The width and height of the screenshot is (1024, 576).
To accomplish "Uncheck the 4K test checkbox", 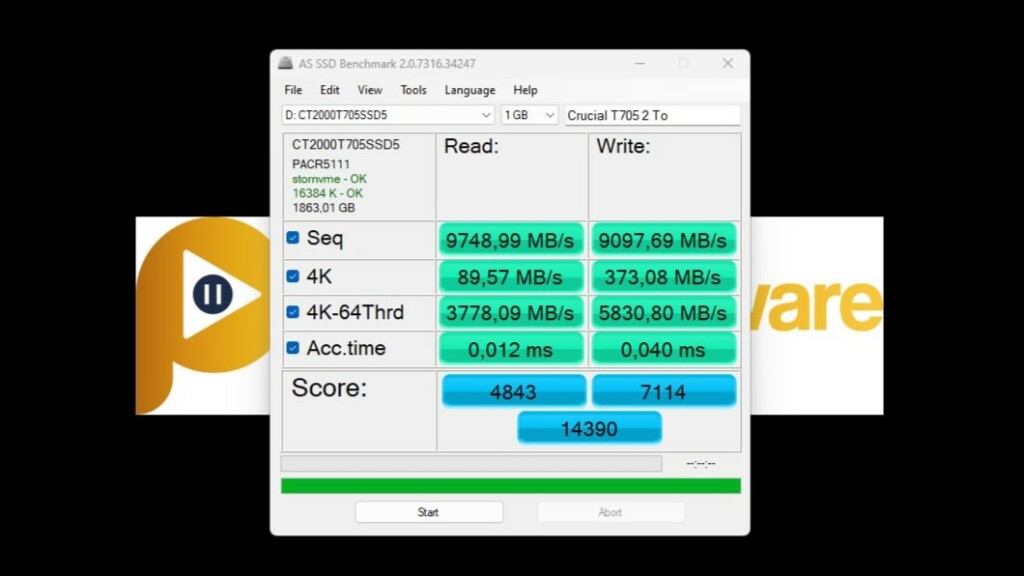I will [293, 276].
